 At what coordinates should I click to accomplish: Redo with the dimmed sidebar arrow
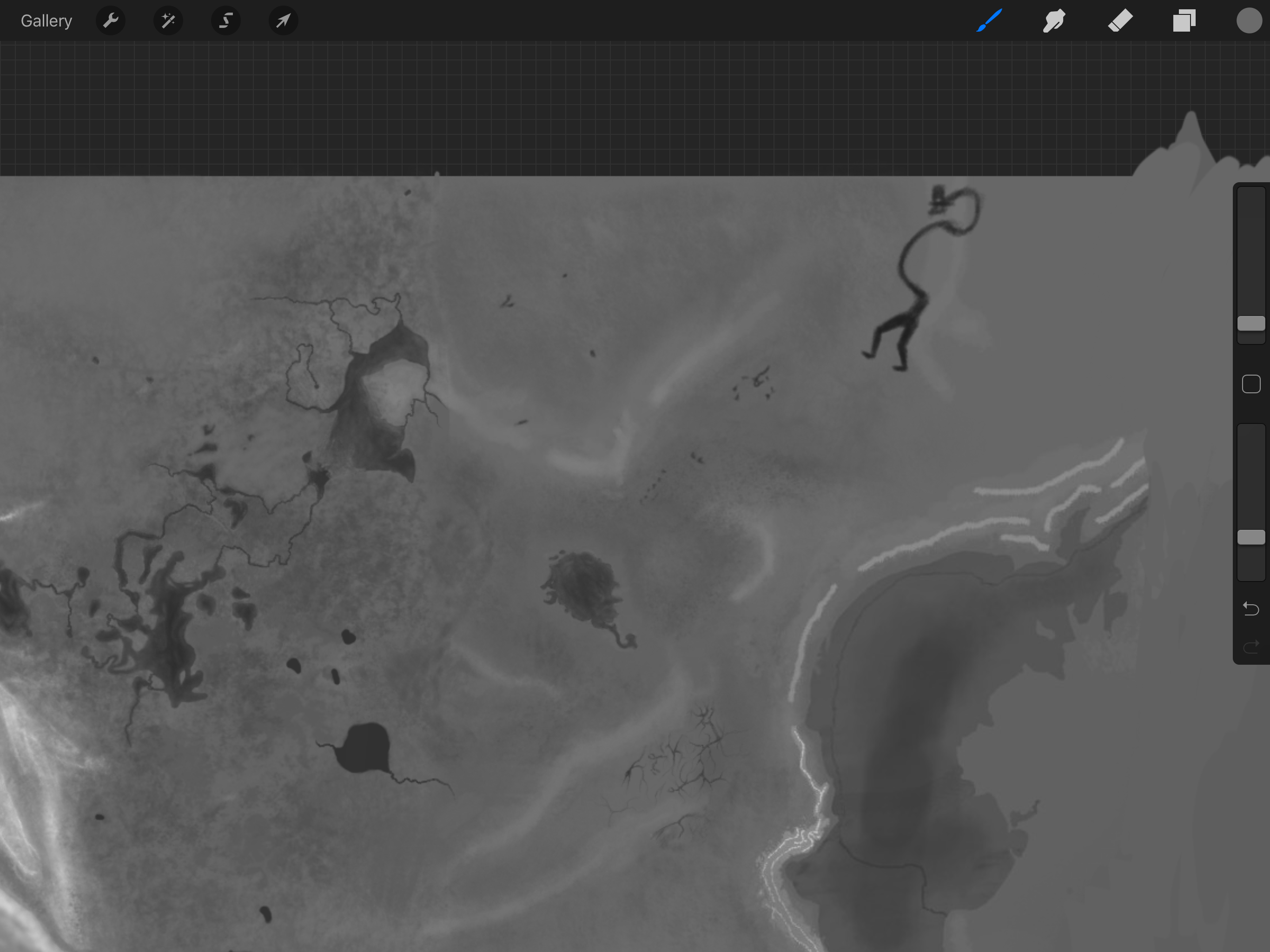coord(1250,647)
